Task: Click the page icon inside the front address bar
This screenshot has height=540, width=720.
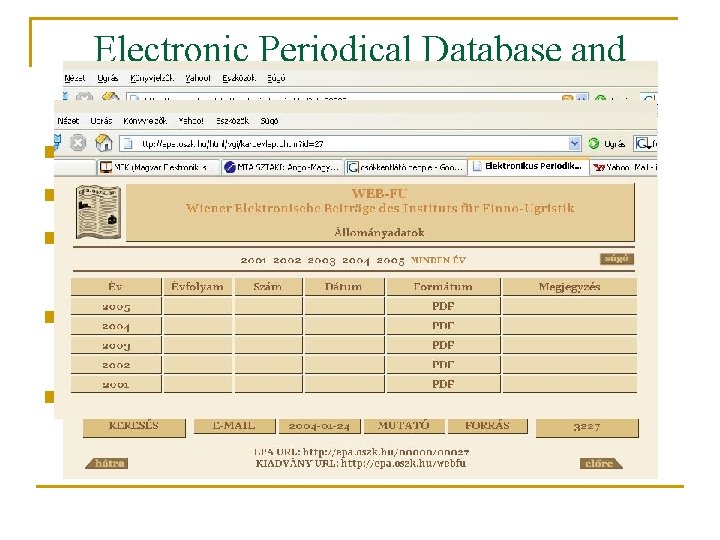Action: point(128,144)
